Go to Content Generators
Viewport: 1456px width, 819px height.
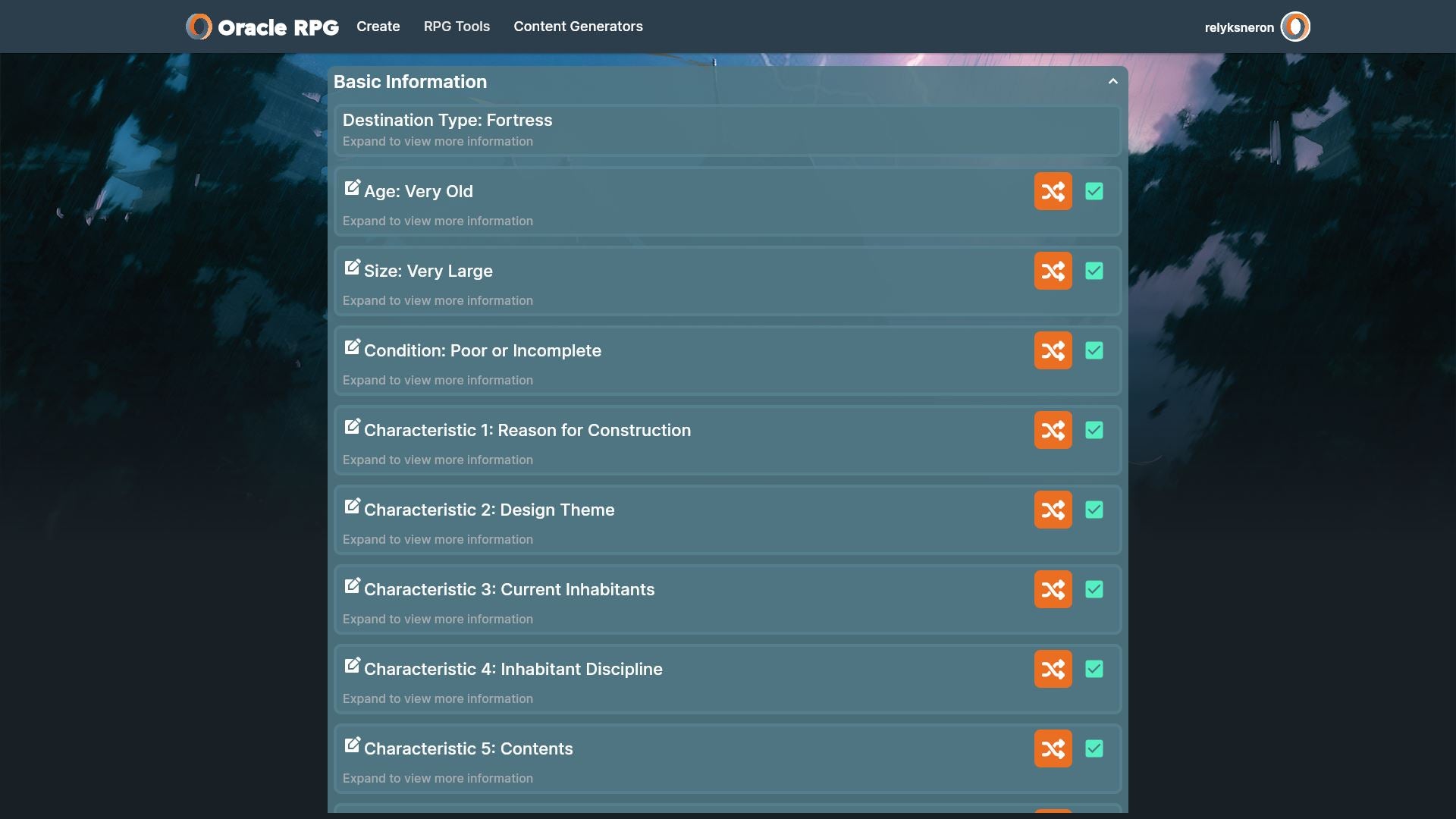[x=578, y=27]
